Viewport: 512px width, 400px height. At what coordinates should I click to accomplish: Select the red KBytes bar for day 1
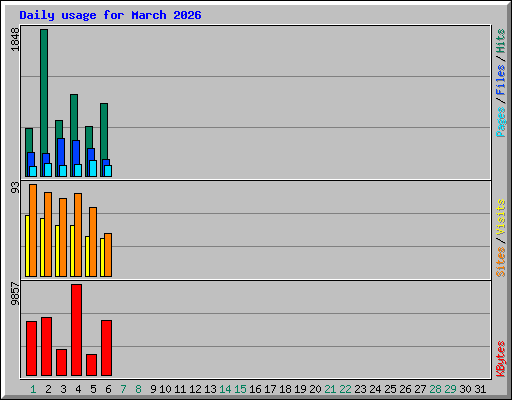(31, 348)
